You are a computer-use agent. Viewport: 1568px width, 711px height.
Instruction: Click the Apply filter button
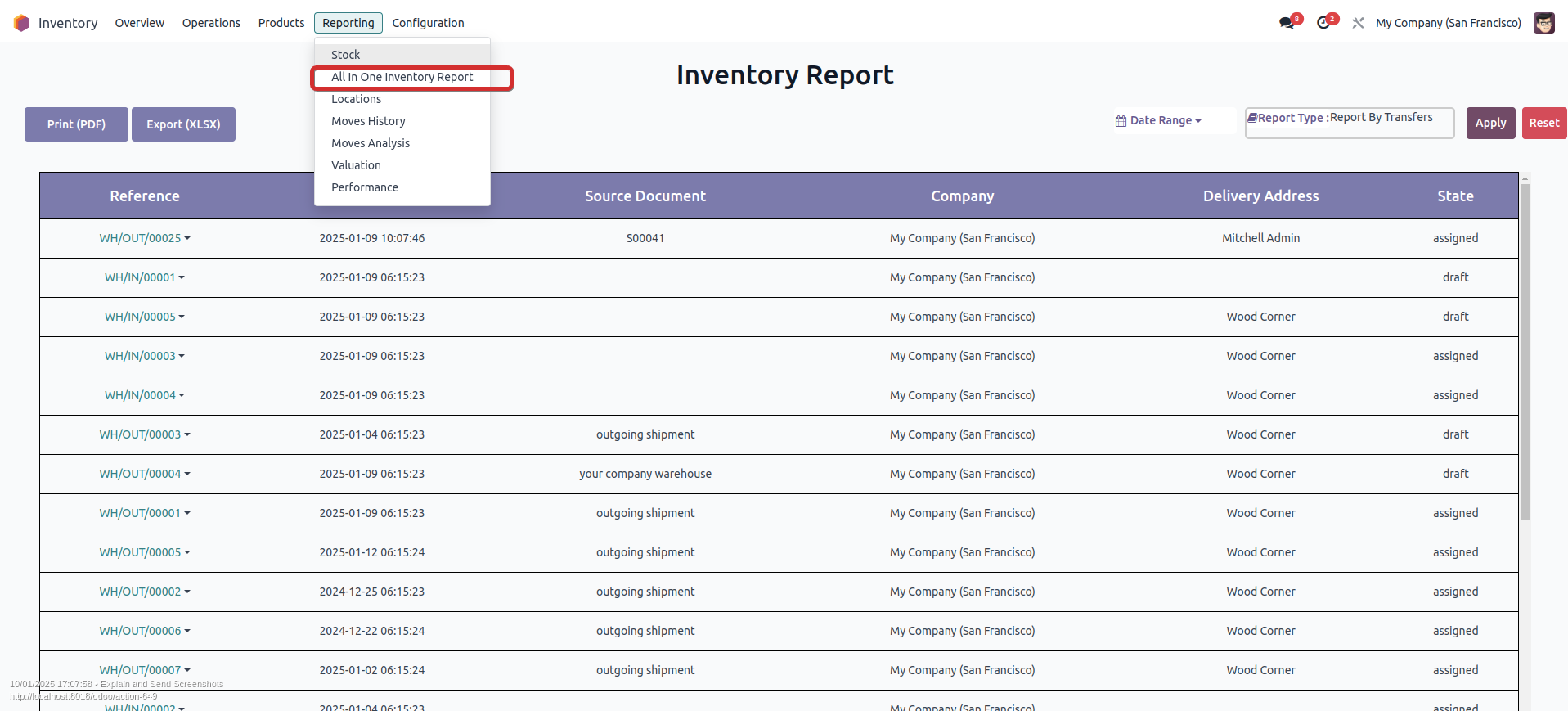[x=1490, y=123]
